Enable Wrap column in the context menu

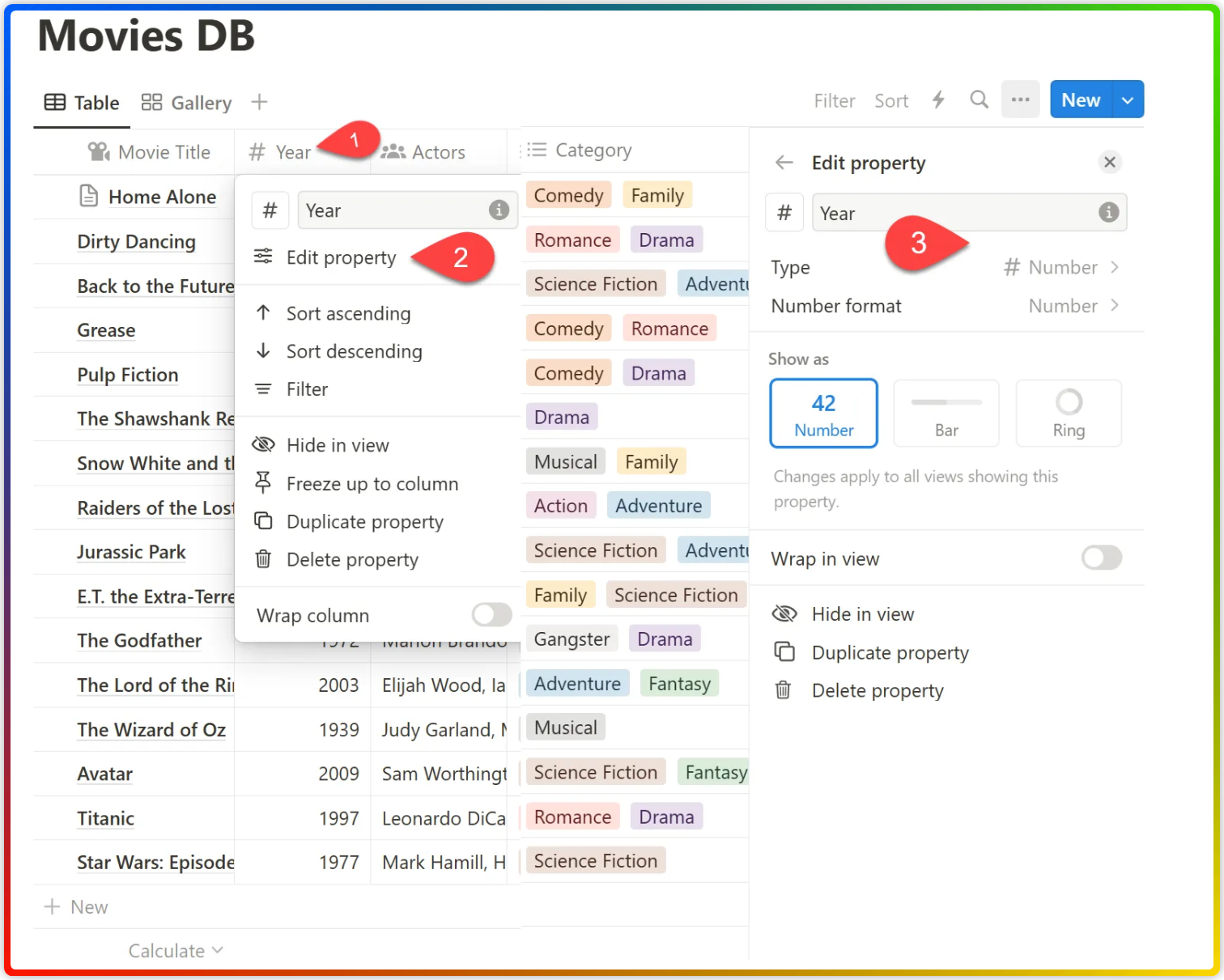point(491,615)
